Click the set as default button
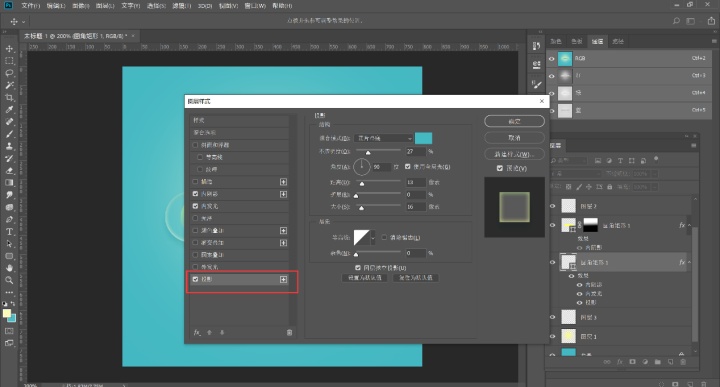This screenshot has height=387, width=720. coord(365,278)
